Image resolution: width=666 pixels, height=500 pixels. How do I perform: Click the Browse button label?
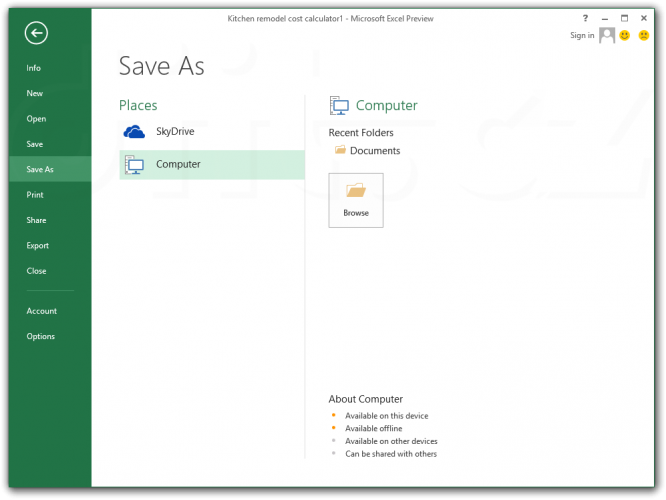click(x=356, y=213)
